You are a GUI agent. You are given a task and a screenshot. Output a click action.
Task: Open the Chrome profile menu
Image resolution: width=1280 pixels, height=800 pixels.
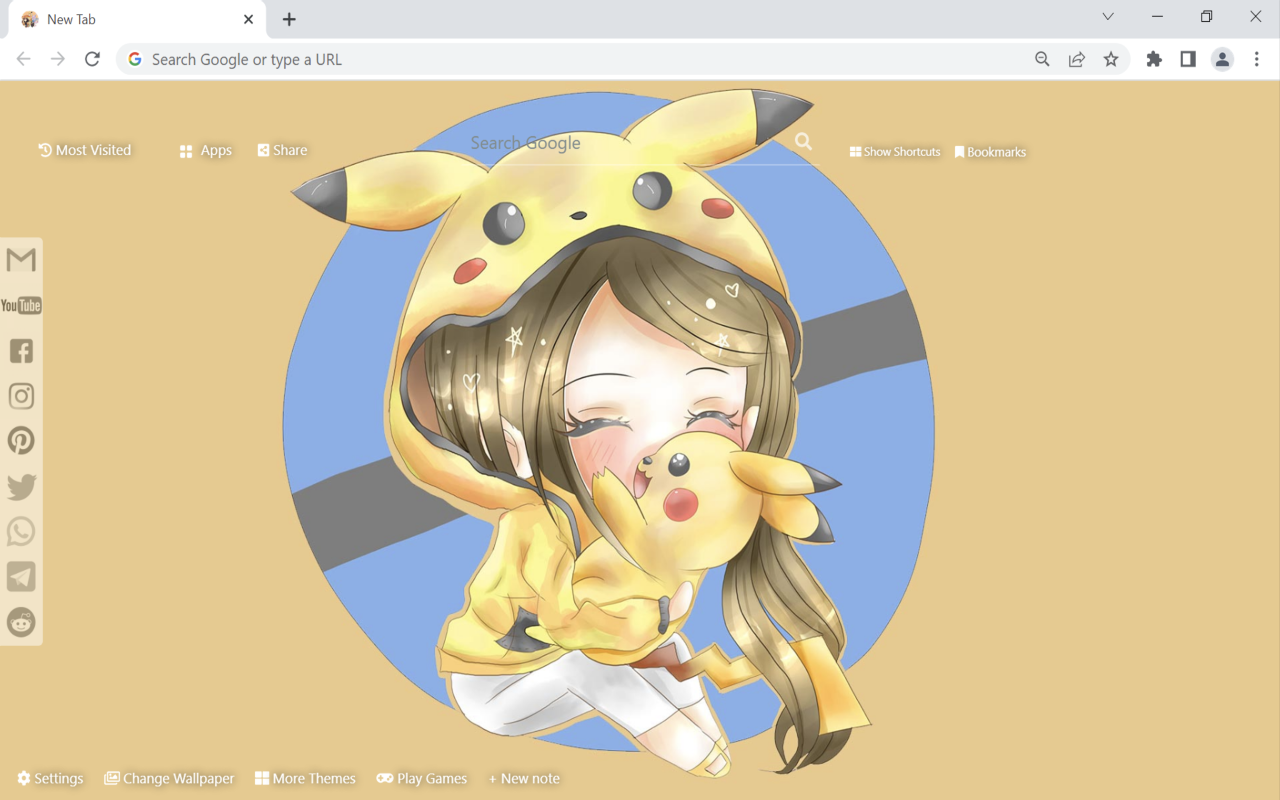pos(1222,59)
